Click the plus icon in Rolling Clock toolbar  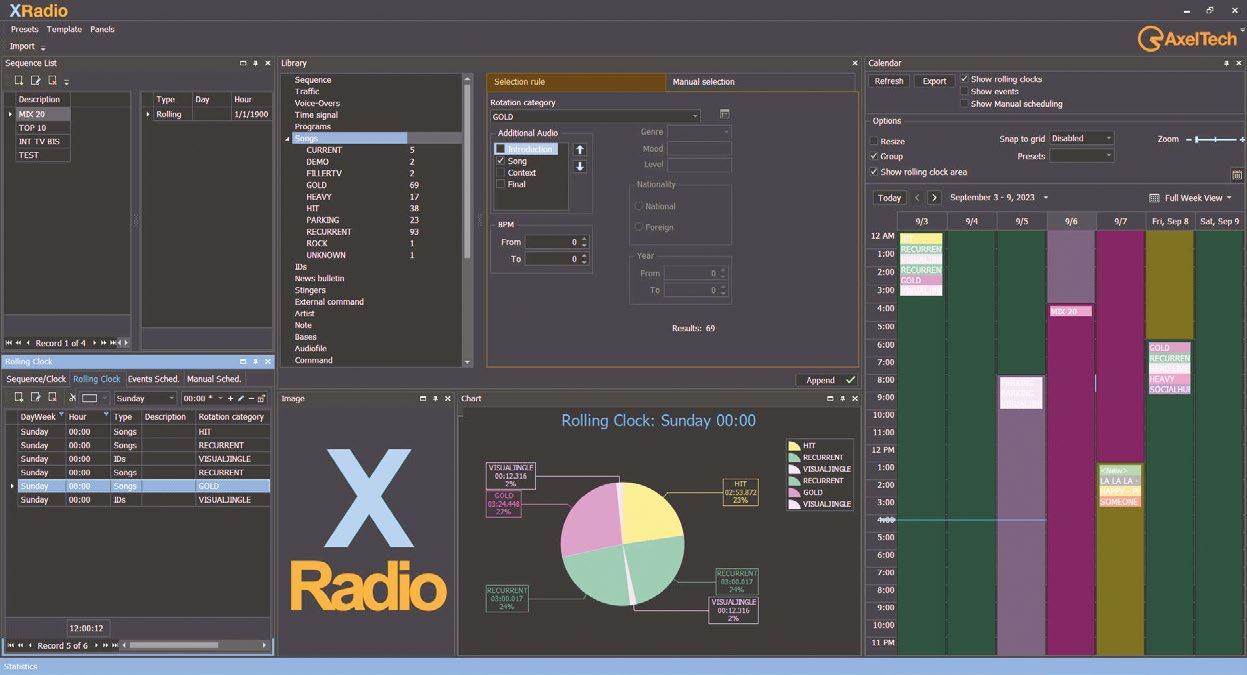(x=230, y=398)
